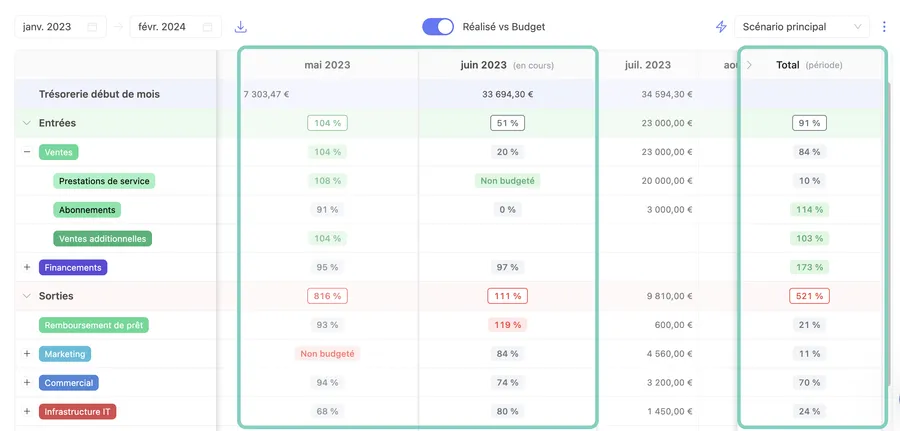Screen dimensions: 900x431
Task: Select the mai 2023 column header
Action: click(x=327, y=65)
